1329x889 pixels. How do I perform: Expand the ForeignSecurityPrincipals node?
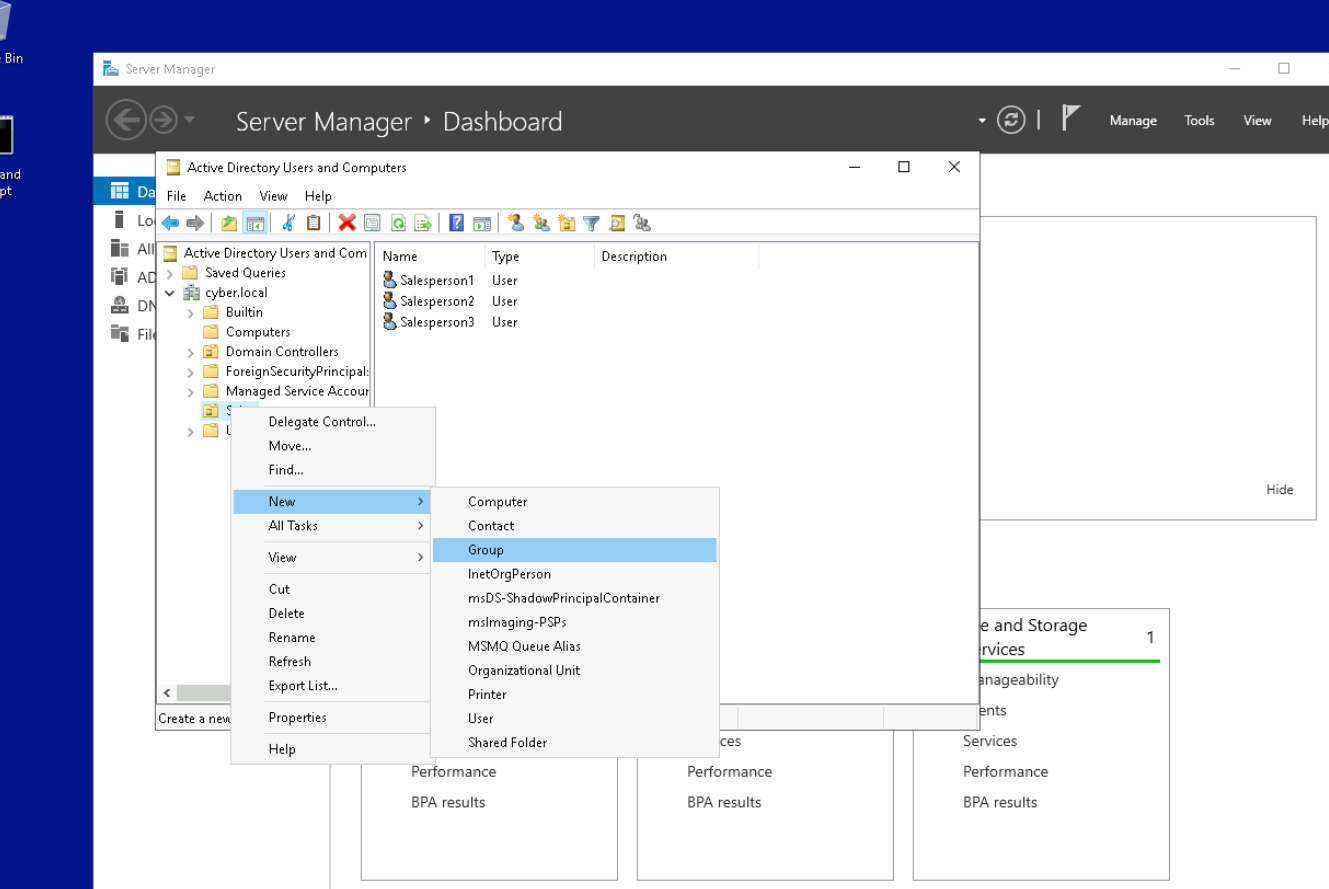[x=190, y=372]
